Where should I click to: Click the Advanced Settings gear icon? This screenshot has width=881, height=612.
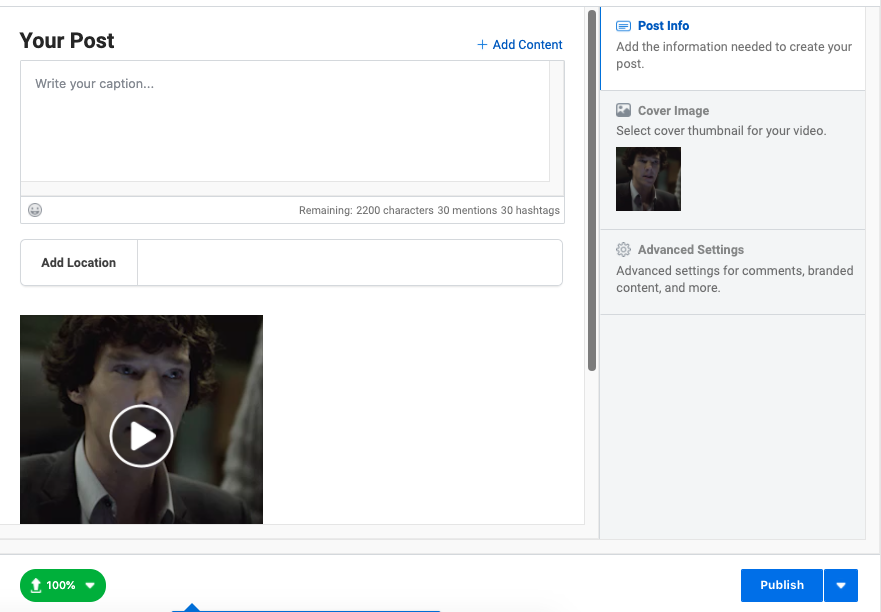pos(623,249)
